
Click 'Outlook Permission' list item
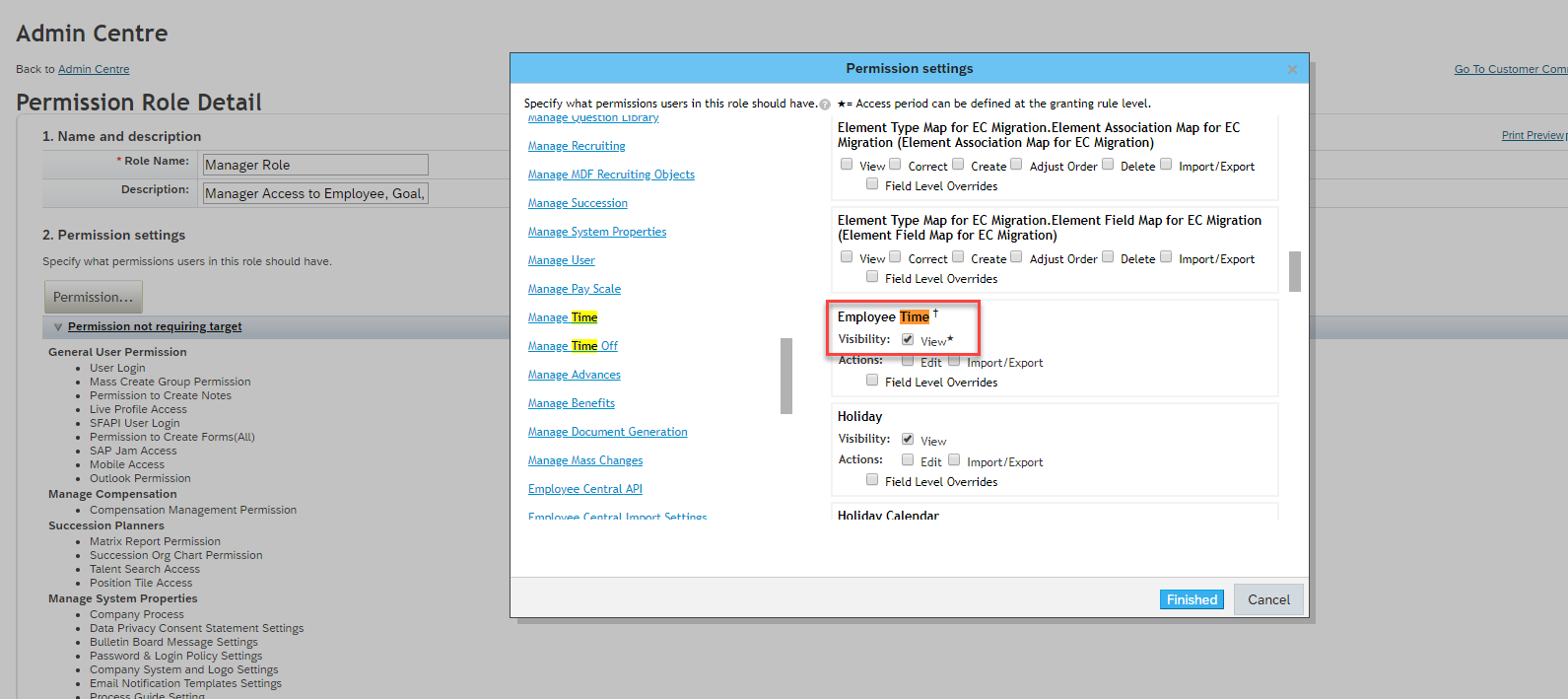(140, 478)
